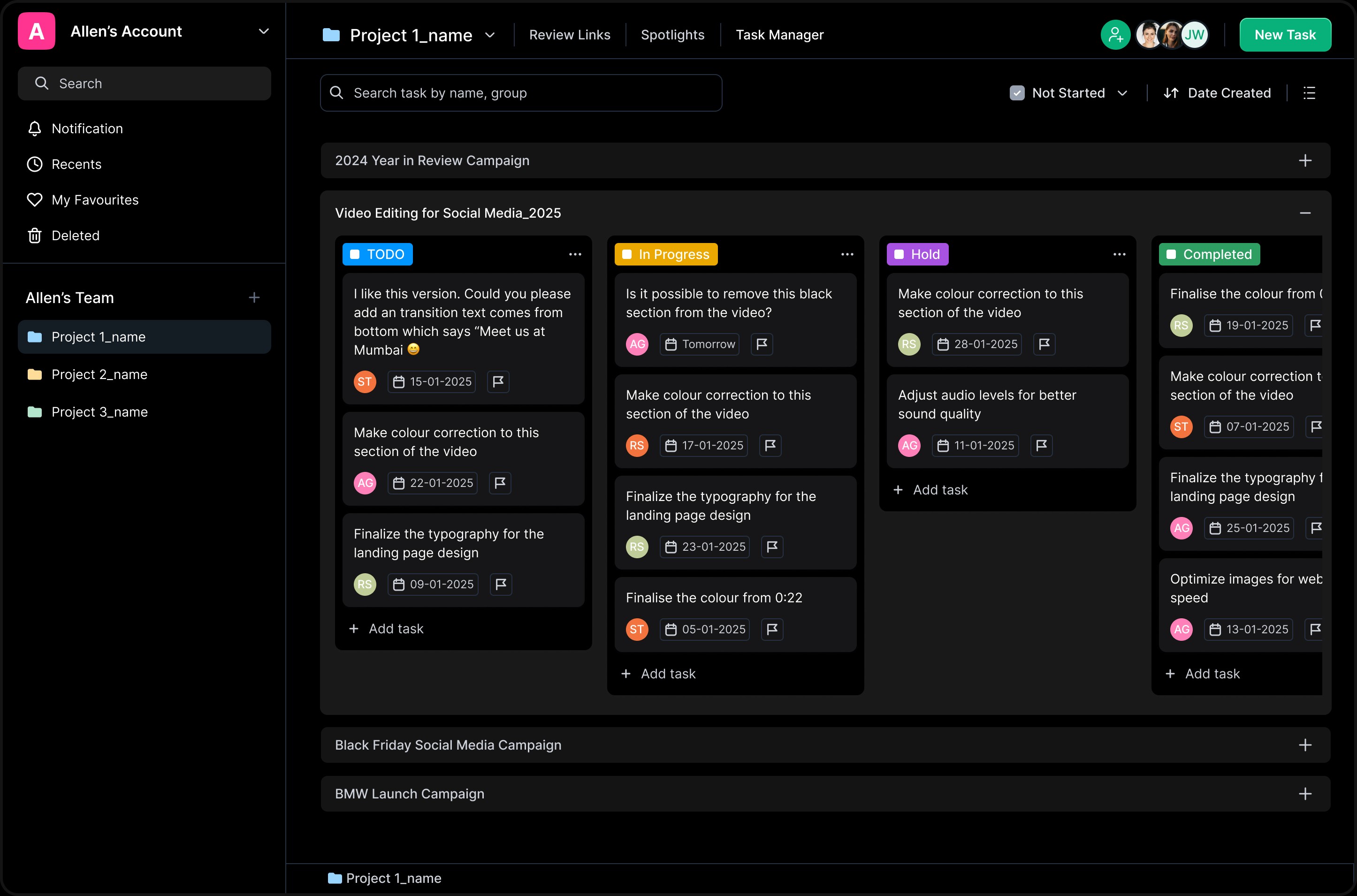Open the list view icon beside Date Created
This screenshot has width=1357, height=896.
point(1309,93)
